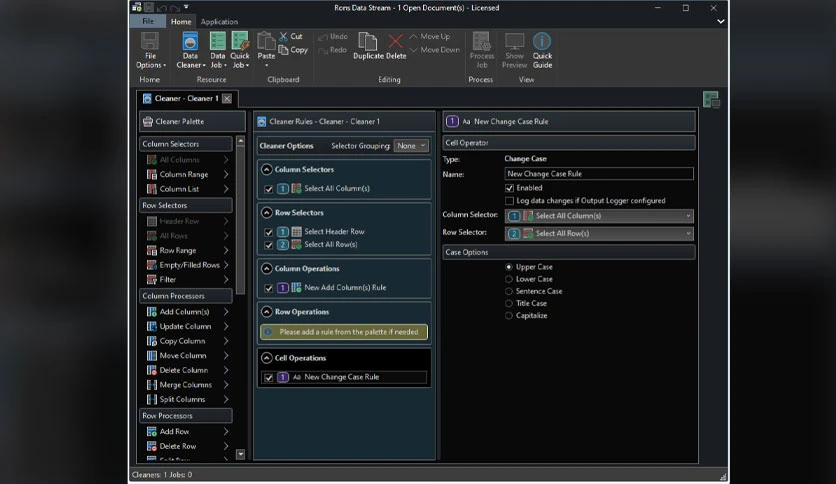Collapse the Cell Operations section
This screenshot has height=484, width=836.
point(267,358)
